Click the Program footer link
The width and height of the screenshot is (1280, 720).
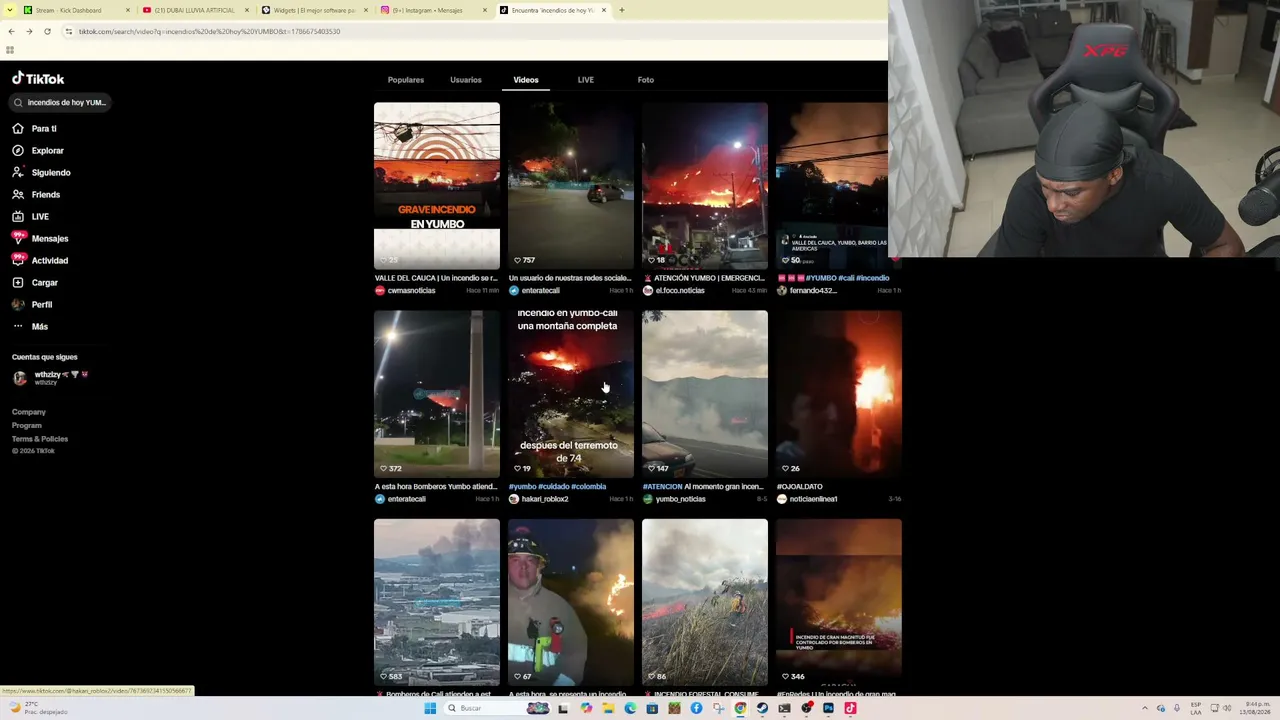(27, 425)
